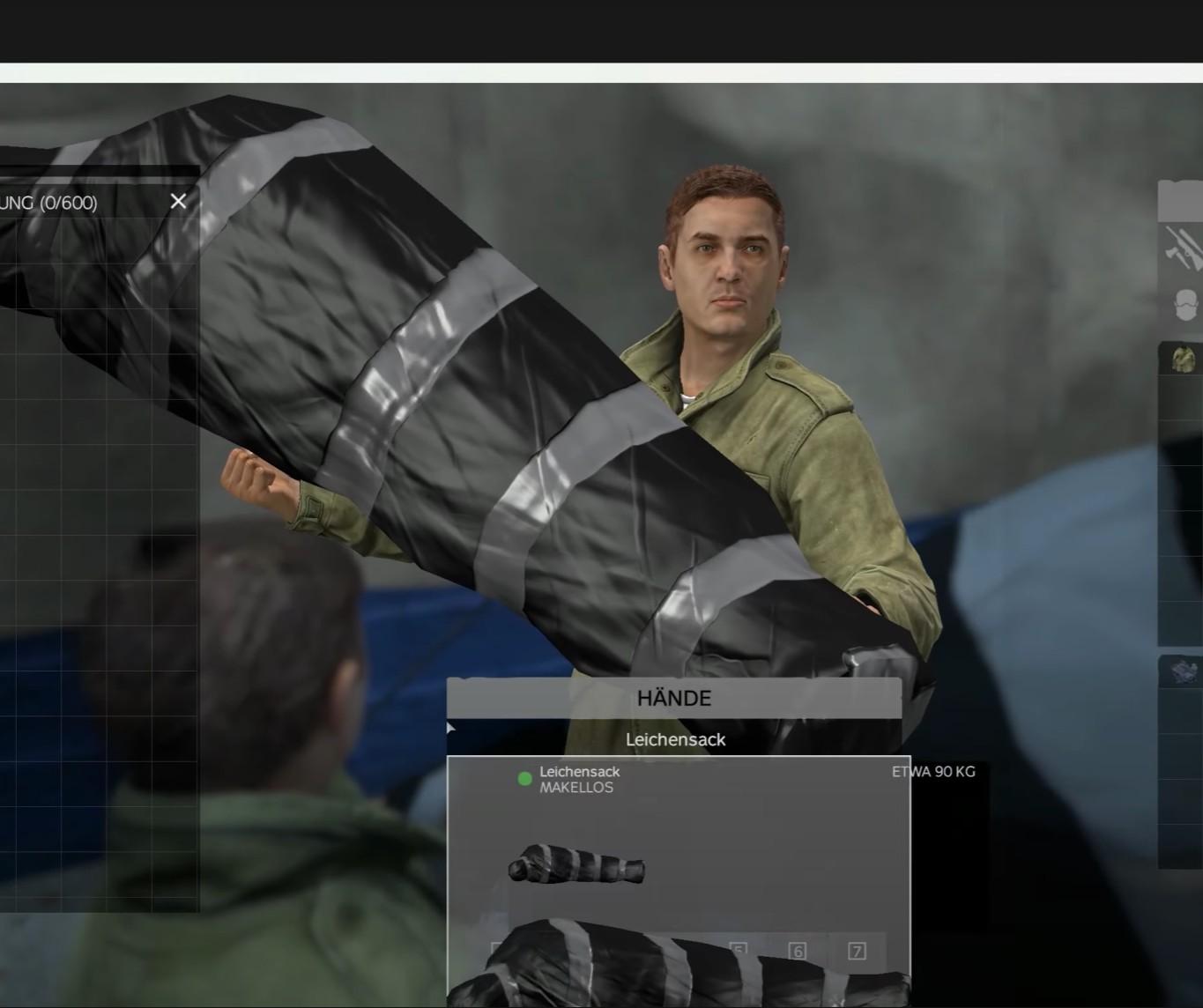Click the Leichensack name text

[x=579, y=771]
